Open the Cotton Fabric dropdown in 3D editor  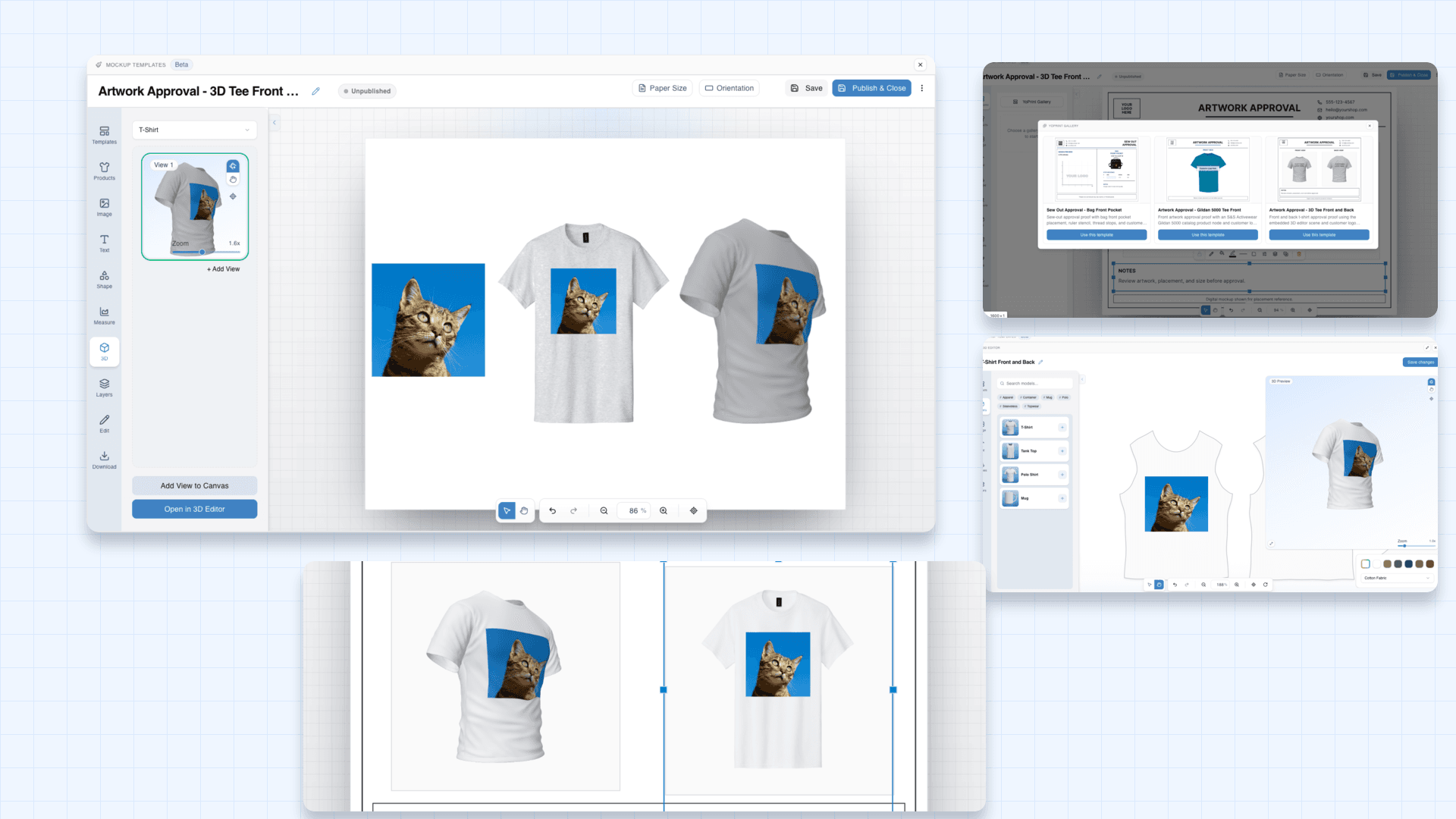point(1396,578)
